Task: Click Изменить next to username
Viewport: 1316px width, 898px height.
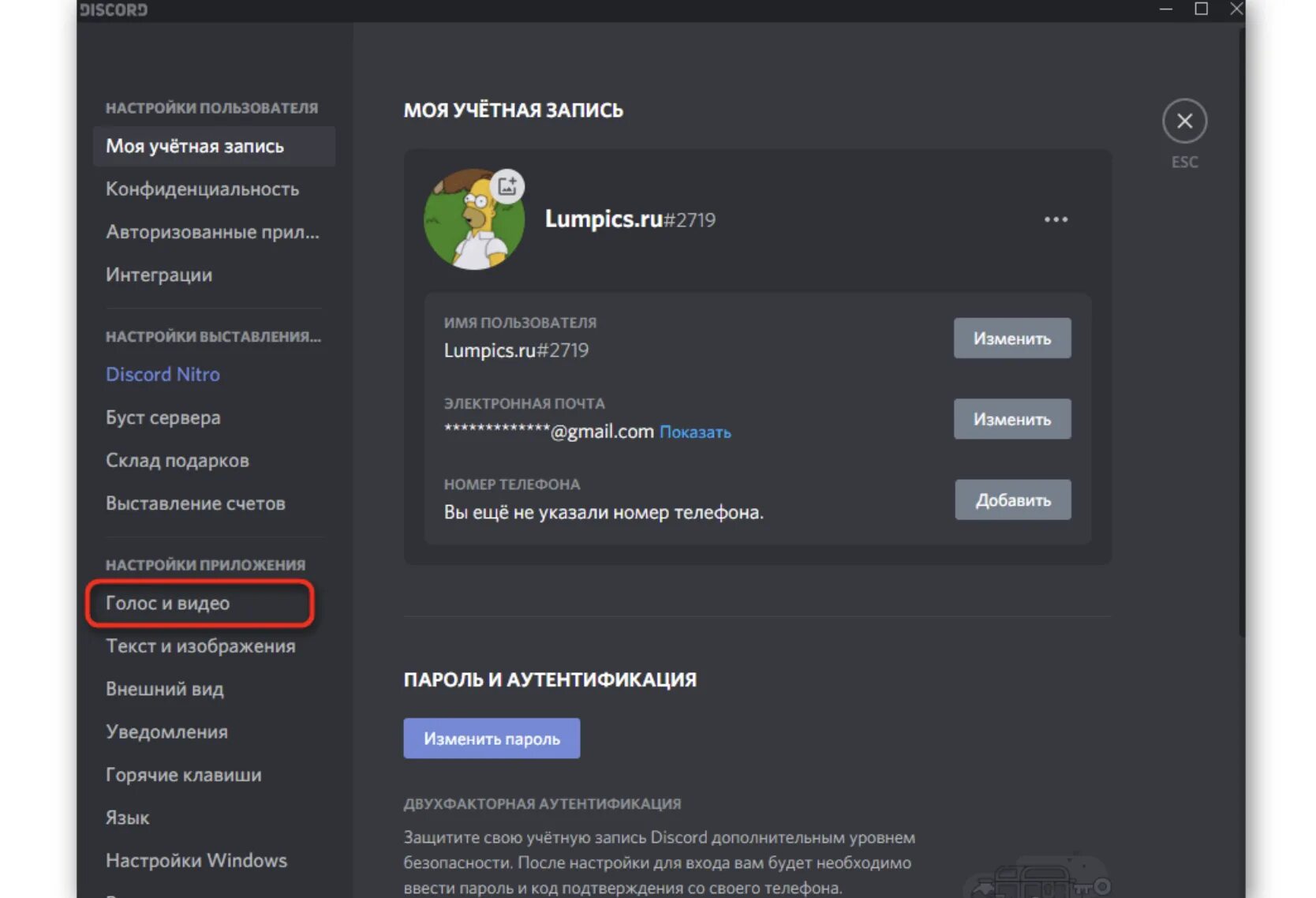Action: 1012,339
